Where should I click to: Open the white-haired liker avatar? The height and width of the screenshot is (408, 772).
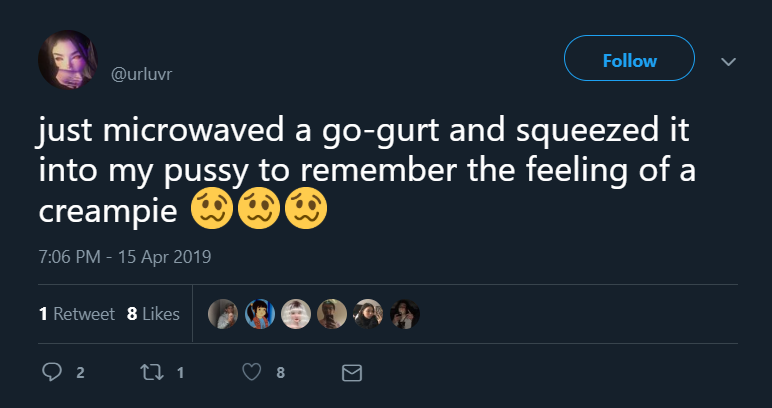click(x=296, y=314)
